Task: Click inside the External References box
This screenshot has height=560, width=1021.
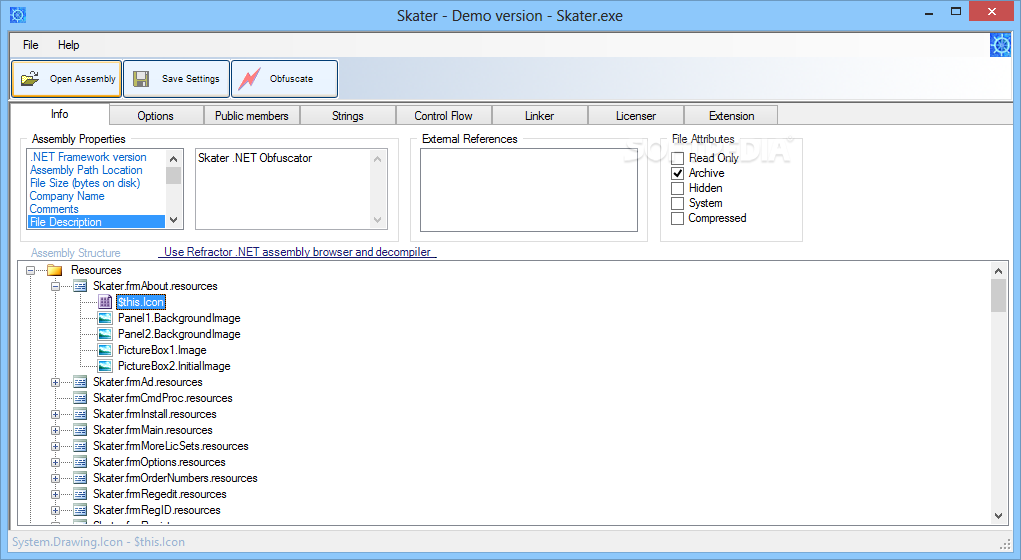Action: click(x=529, y=190)
